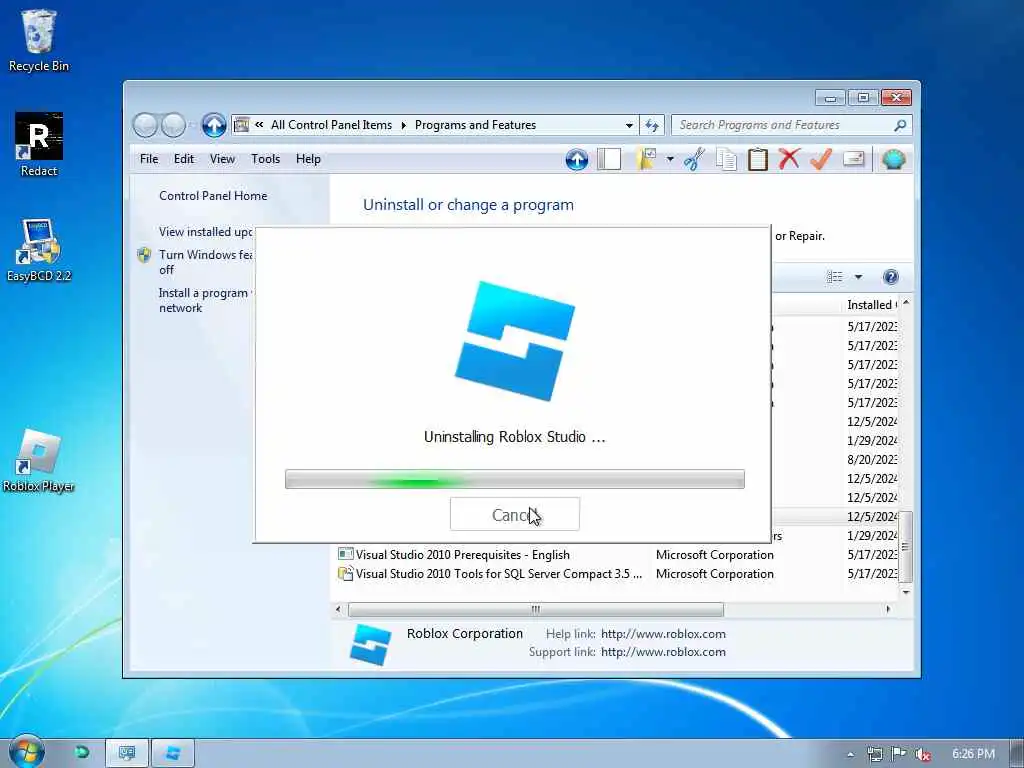Click the red X Delete icon in the toolbar
Image resolution: width=1024 pixels, height=768 pixels.
click(789, 159)
